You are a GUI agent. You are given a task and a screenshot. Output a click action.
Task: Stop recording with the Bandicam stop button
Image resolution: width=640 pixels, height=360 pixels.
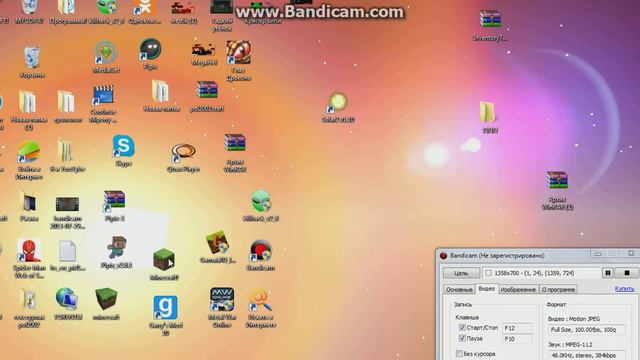pos(627,273)
